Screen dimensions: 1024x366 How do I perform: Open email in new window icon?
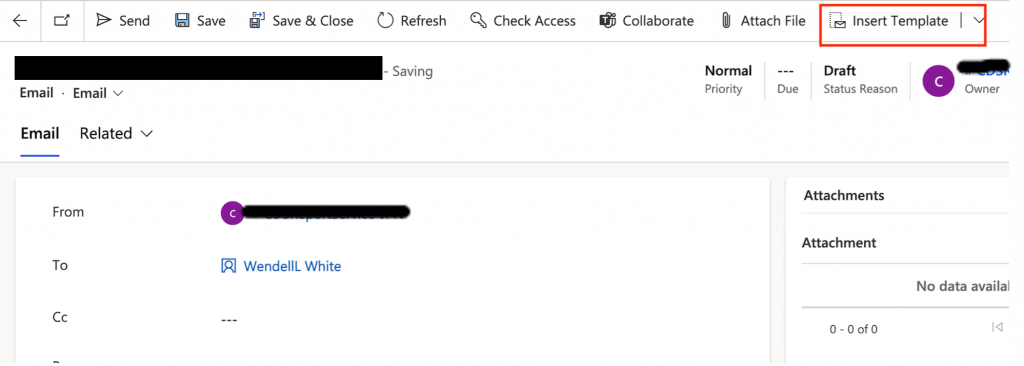click(x=61, y=21)
